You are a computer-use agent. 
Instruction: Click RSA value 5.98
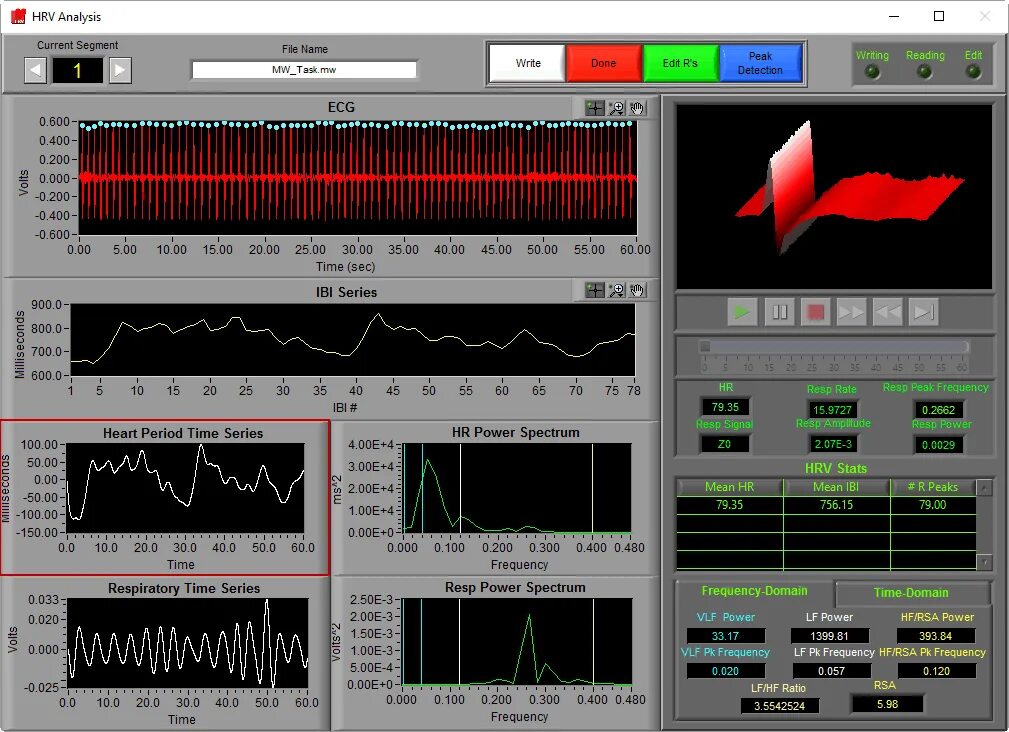(887, 704)
